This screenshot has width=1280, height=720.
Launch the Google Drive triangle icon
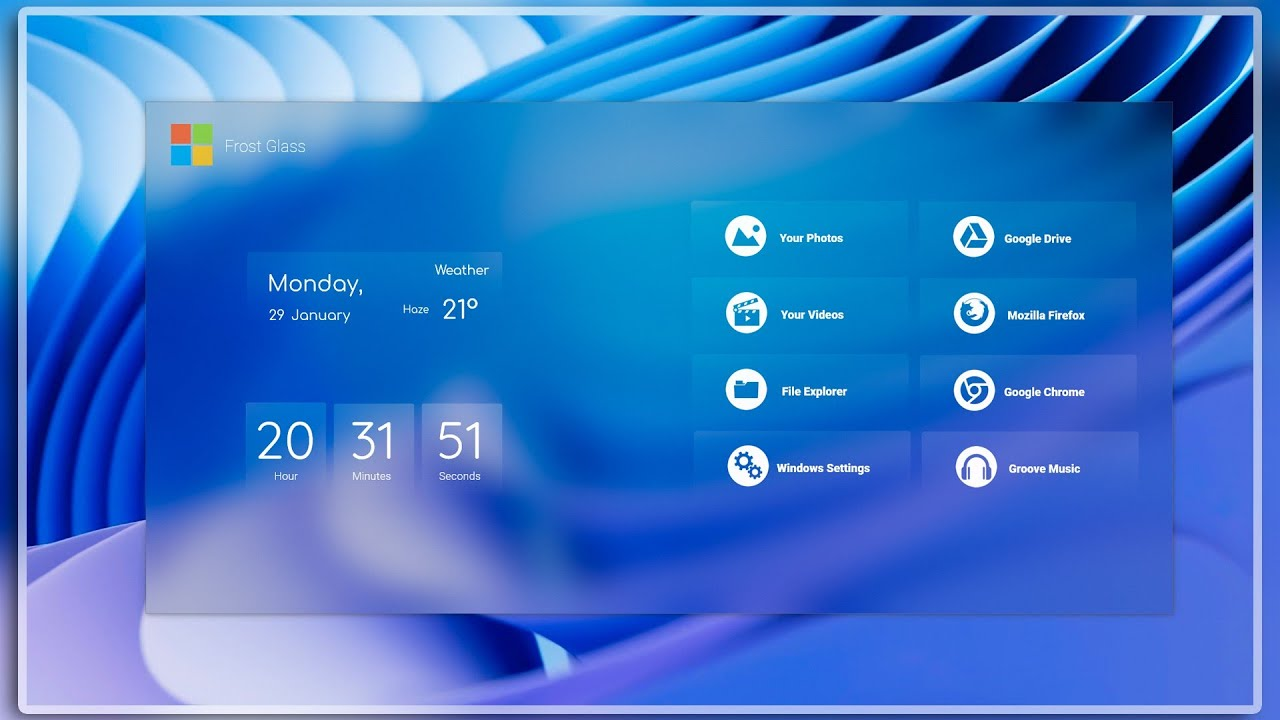click(x=973, y=238)
